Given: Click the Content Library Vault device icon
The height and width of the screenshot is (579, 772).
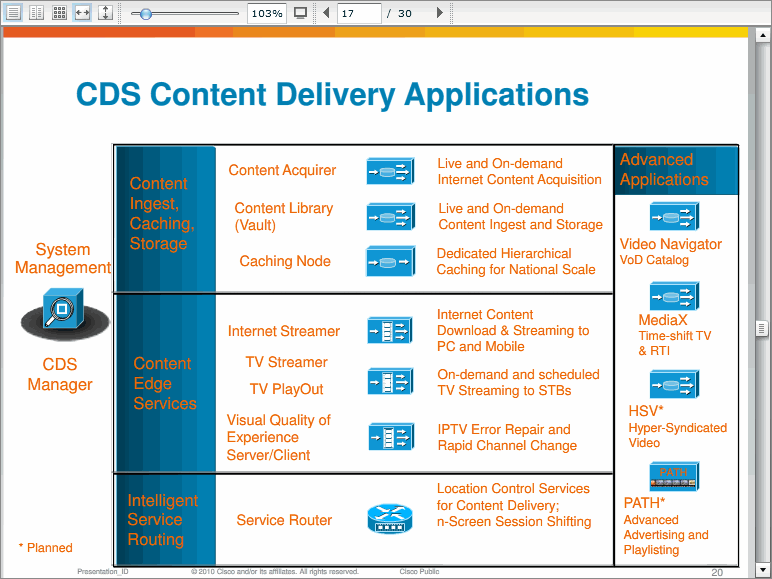Looking at the screenshot, I should [391, 216].
